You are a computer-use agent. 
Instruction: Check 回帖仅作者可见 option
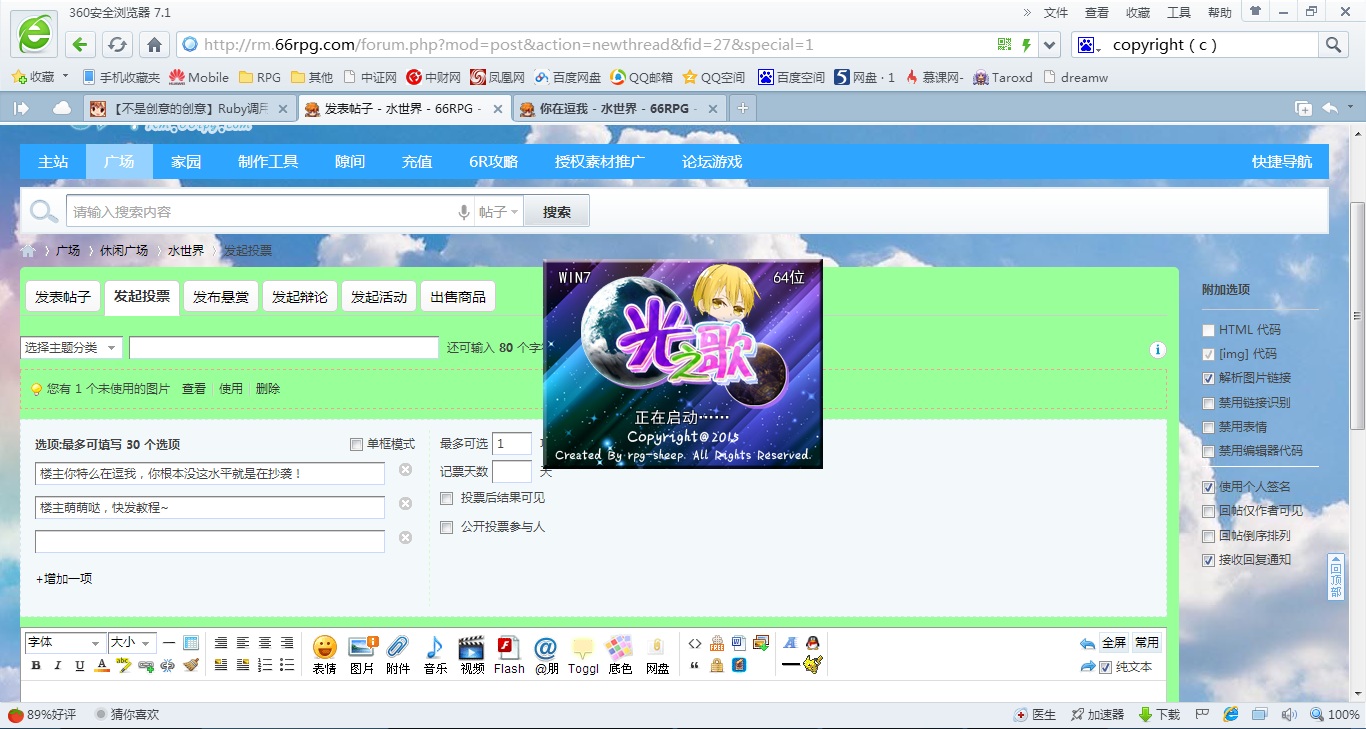point(1209,511)
